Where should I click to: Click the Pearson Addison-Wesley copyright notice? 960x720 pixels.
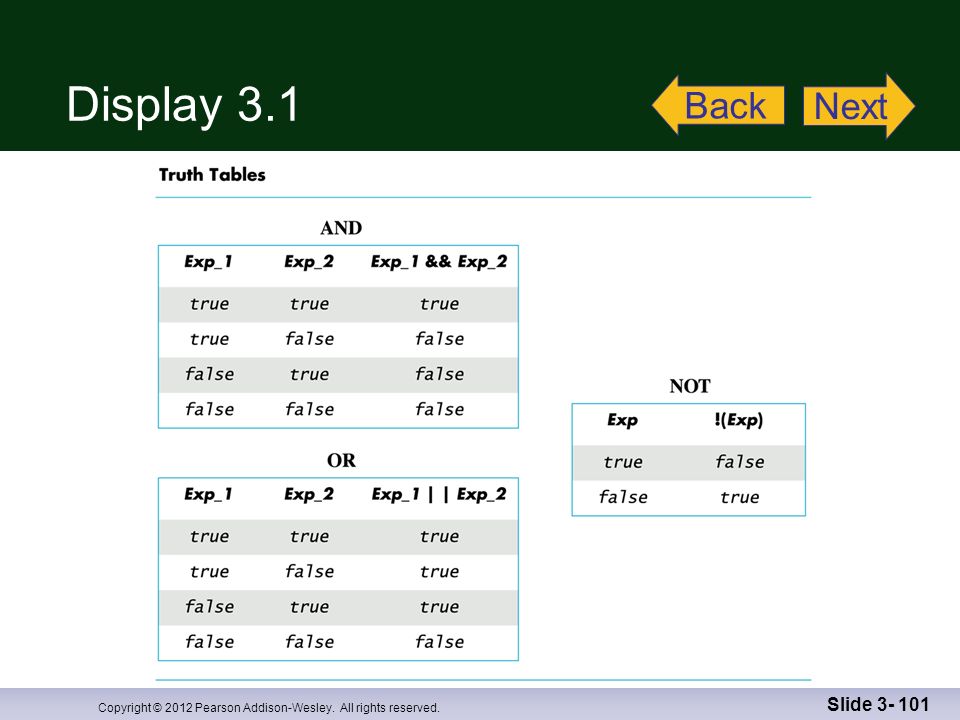tap(269, 708)
